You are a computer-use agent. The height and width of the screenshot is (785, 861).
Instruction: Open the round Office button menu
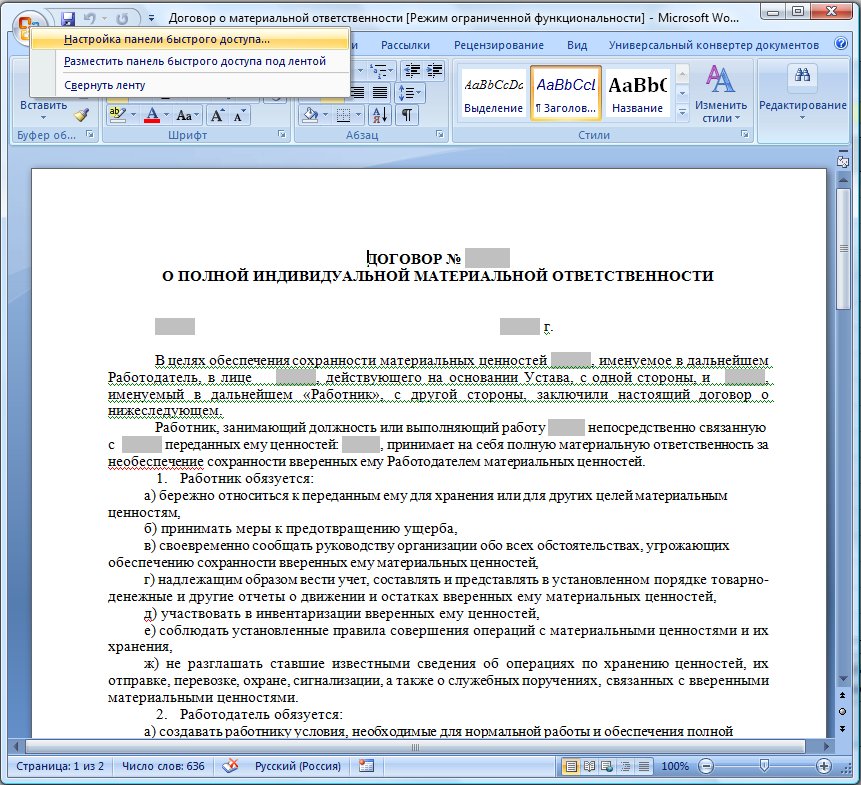[x=26, y=26]
